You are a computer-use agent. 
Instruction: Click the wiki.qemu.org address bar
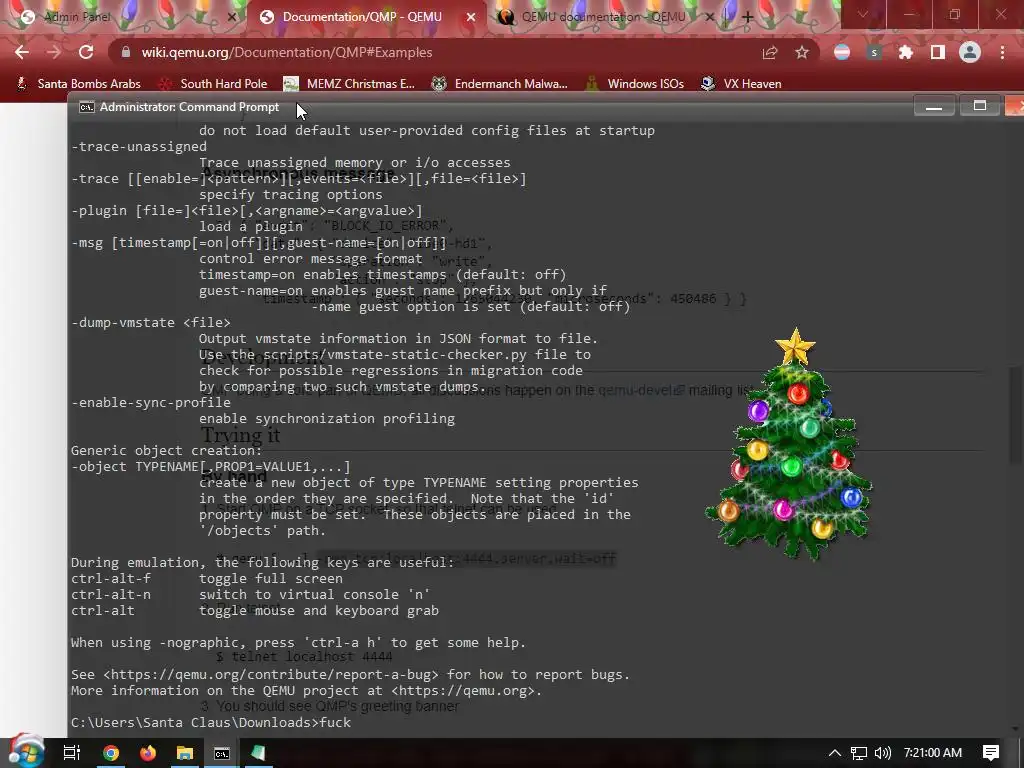[431, 52]
